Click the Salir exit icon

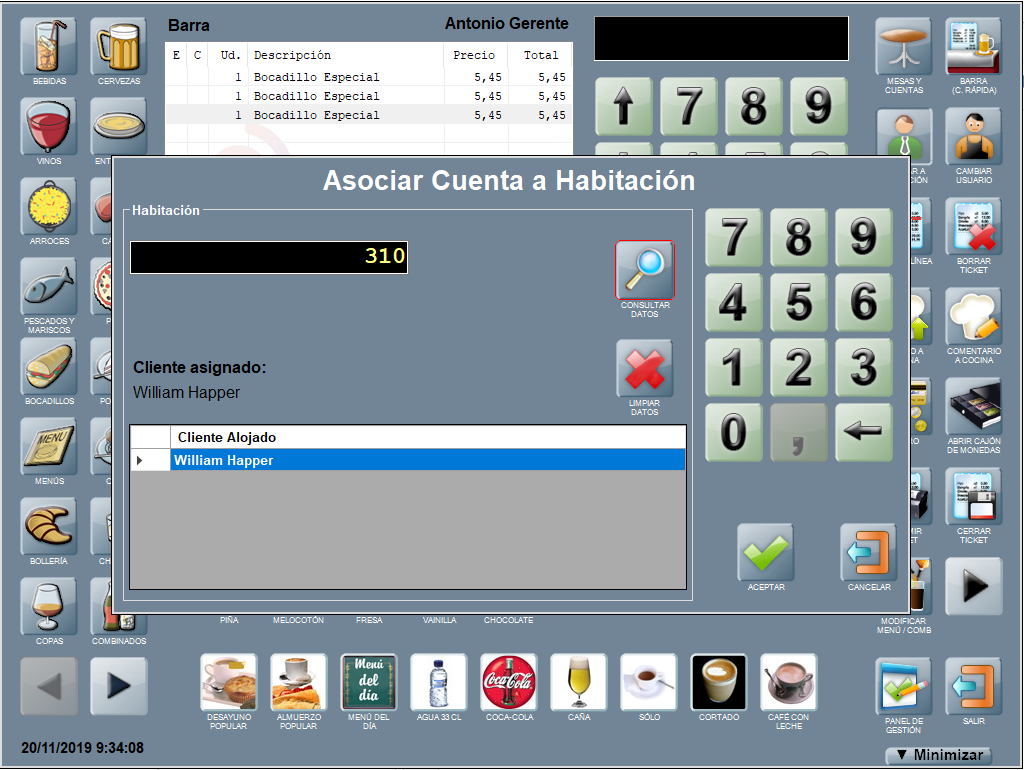[x=973, y=686]
